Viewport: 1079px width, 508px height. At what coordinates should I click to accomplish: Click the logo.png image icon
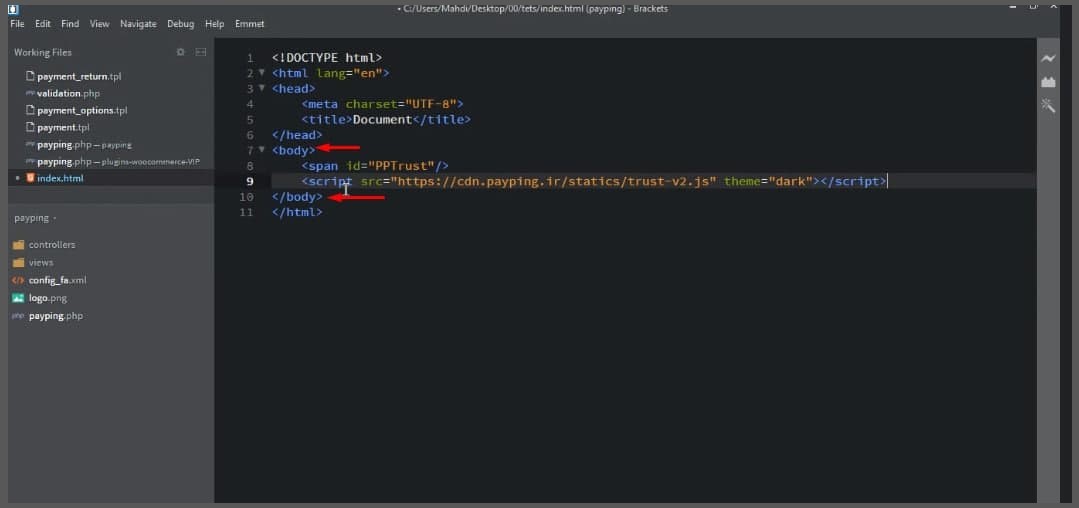point(19,298)
